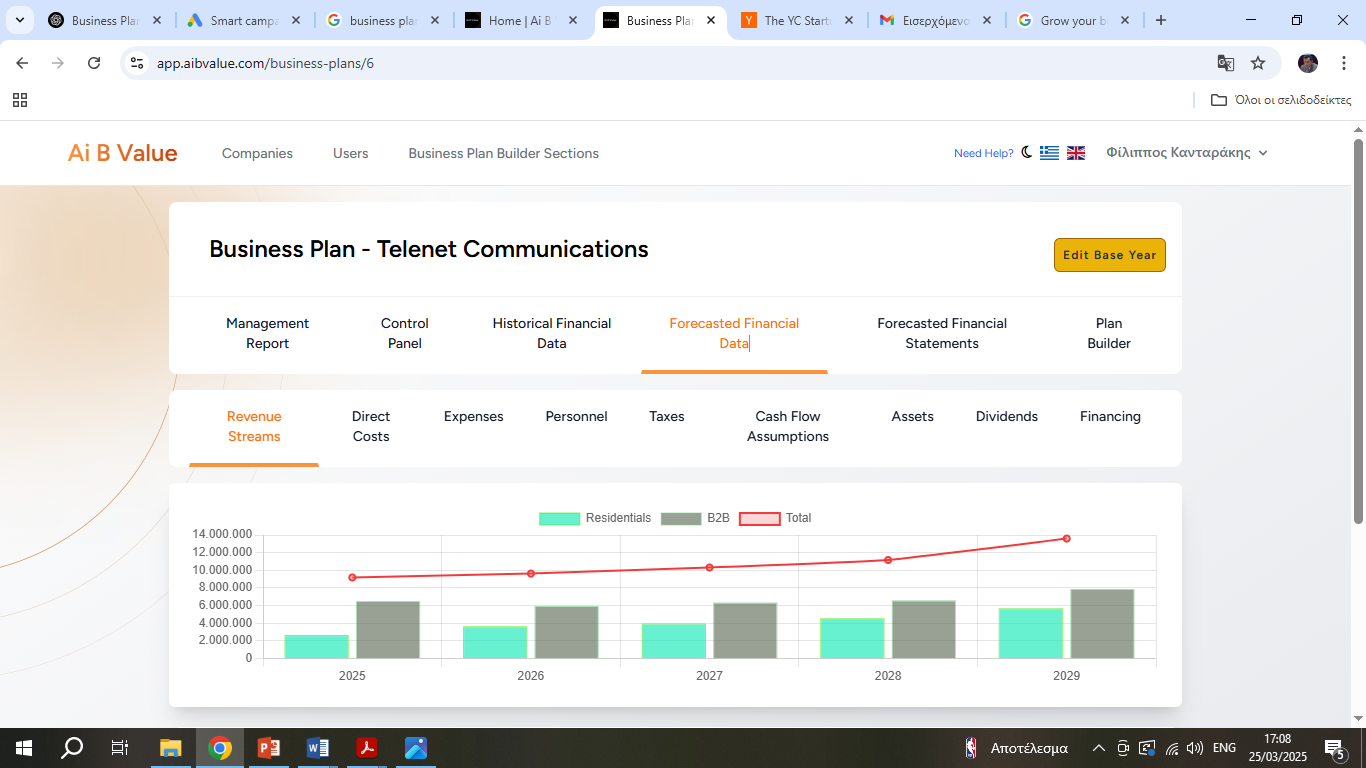
Task: Open Personnel sub-tab
Action: coord(576,416)
